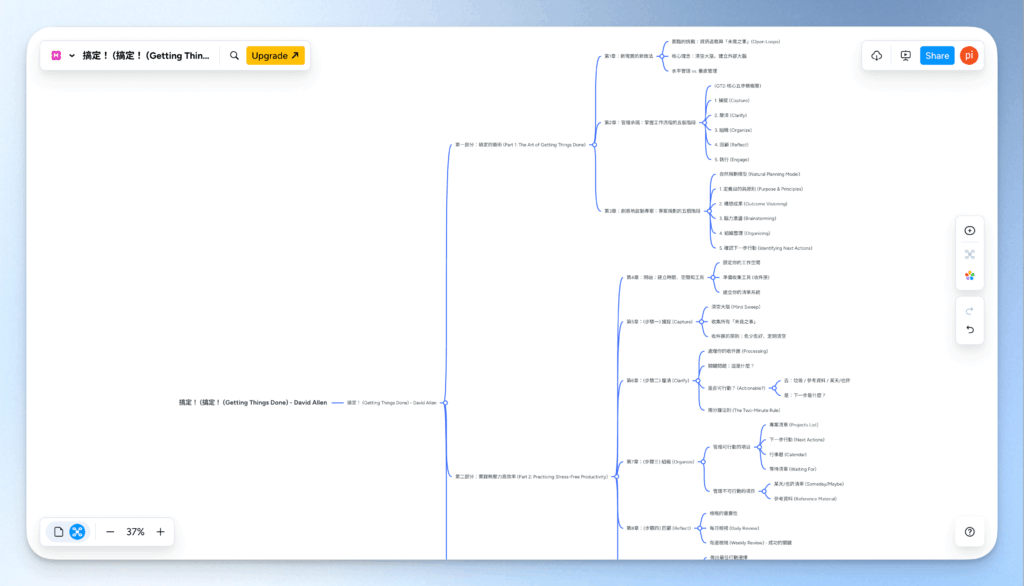
Task: Click the Upgrade button
Action: tap(275, 56)
